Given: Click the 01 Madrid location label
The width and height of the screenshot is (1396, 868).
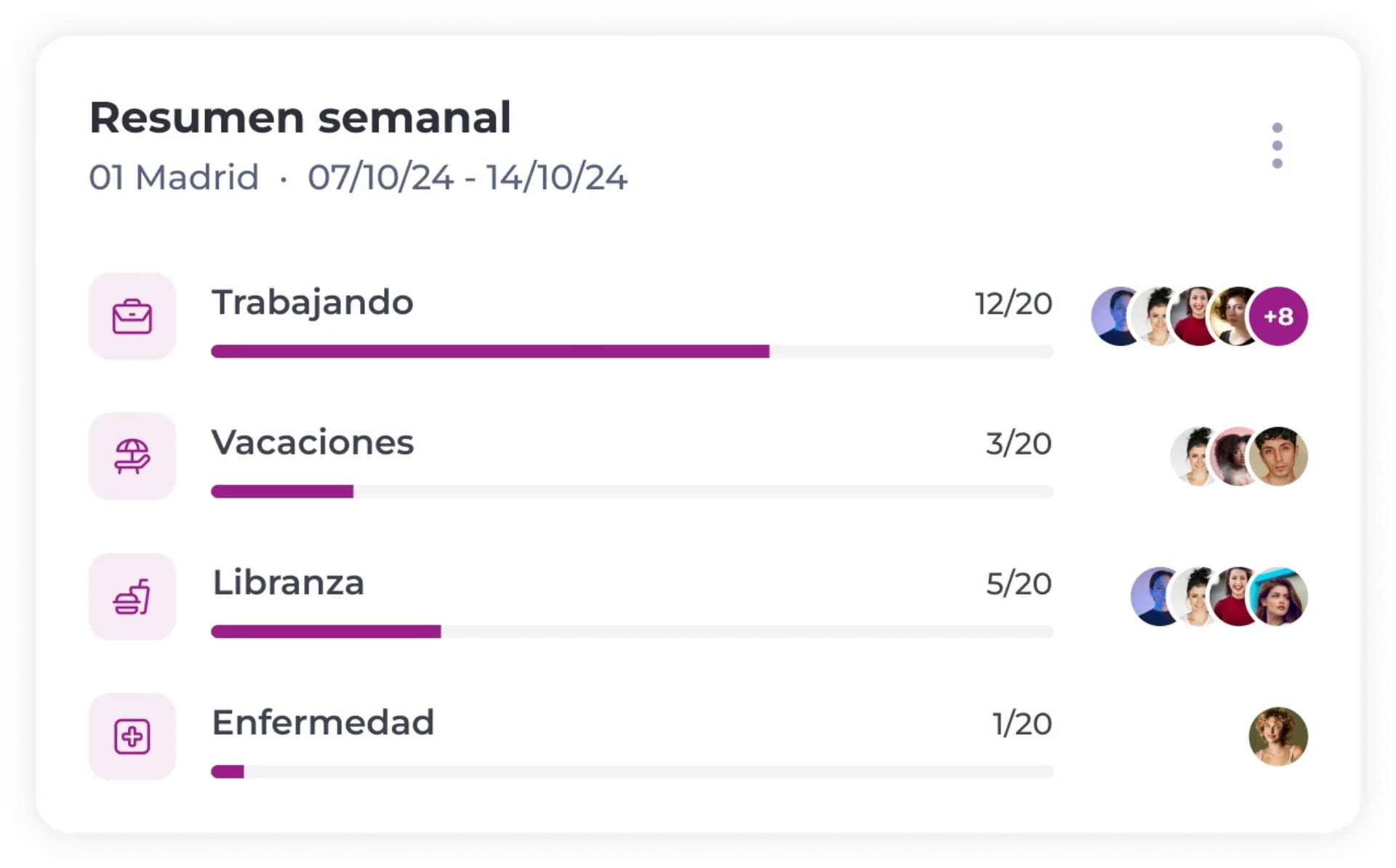Looking at the screenshot, I should pos(174,177).
